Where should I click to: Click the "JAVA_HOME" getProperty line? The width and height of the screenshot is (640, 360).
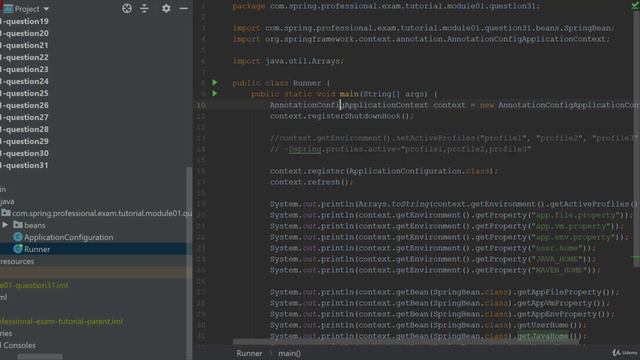pos(433,259)
